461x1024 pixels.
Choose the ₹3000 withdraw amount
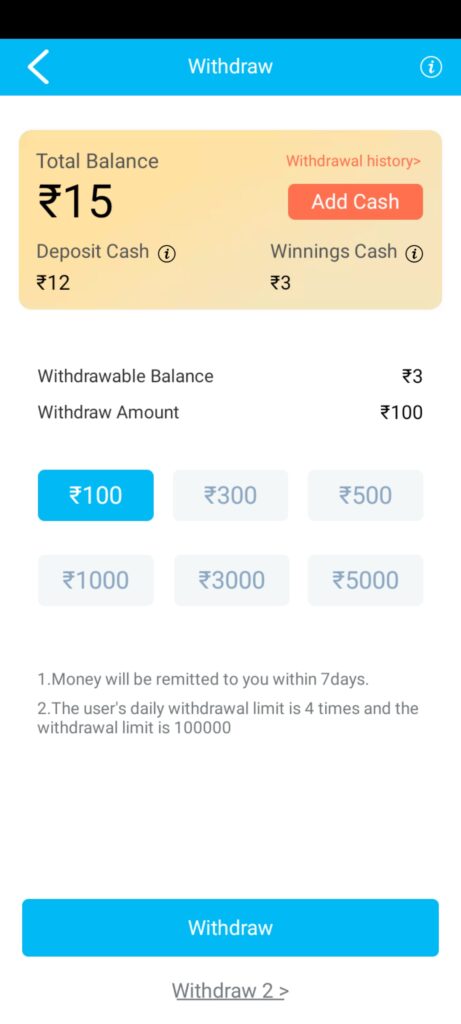(x=230, y=580)
